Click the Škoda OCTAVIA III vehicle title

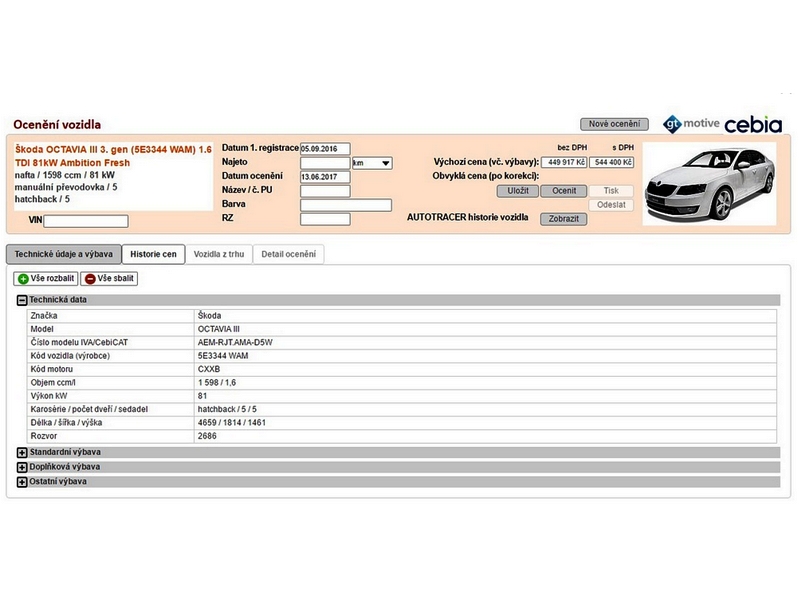tap(113, 156)
